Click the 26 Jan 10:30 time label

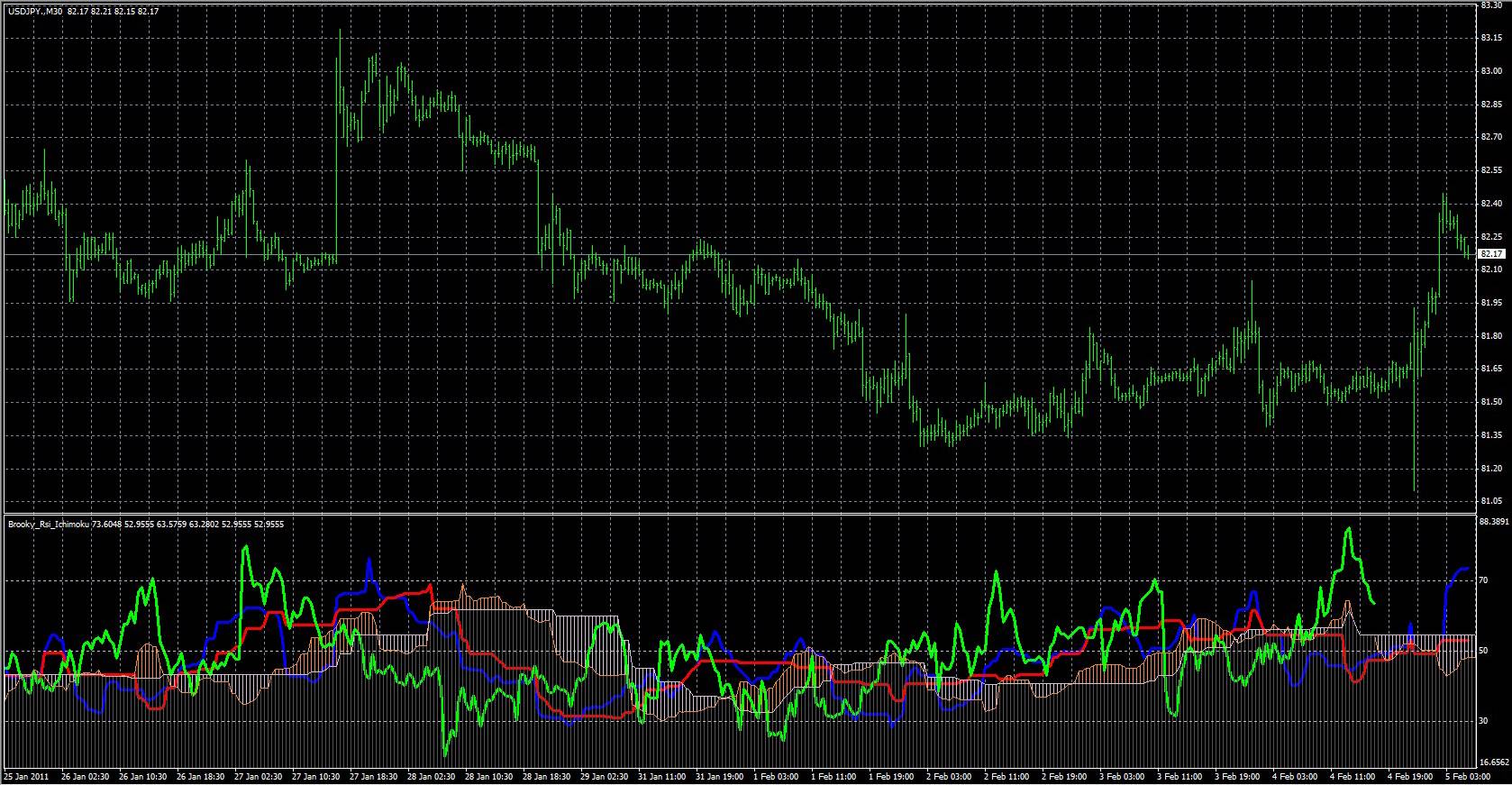tap(143, 776)
